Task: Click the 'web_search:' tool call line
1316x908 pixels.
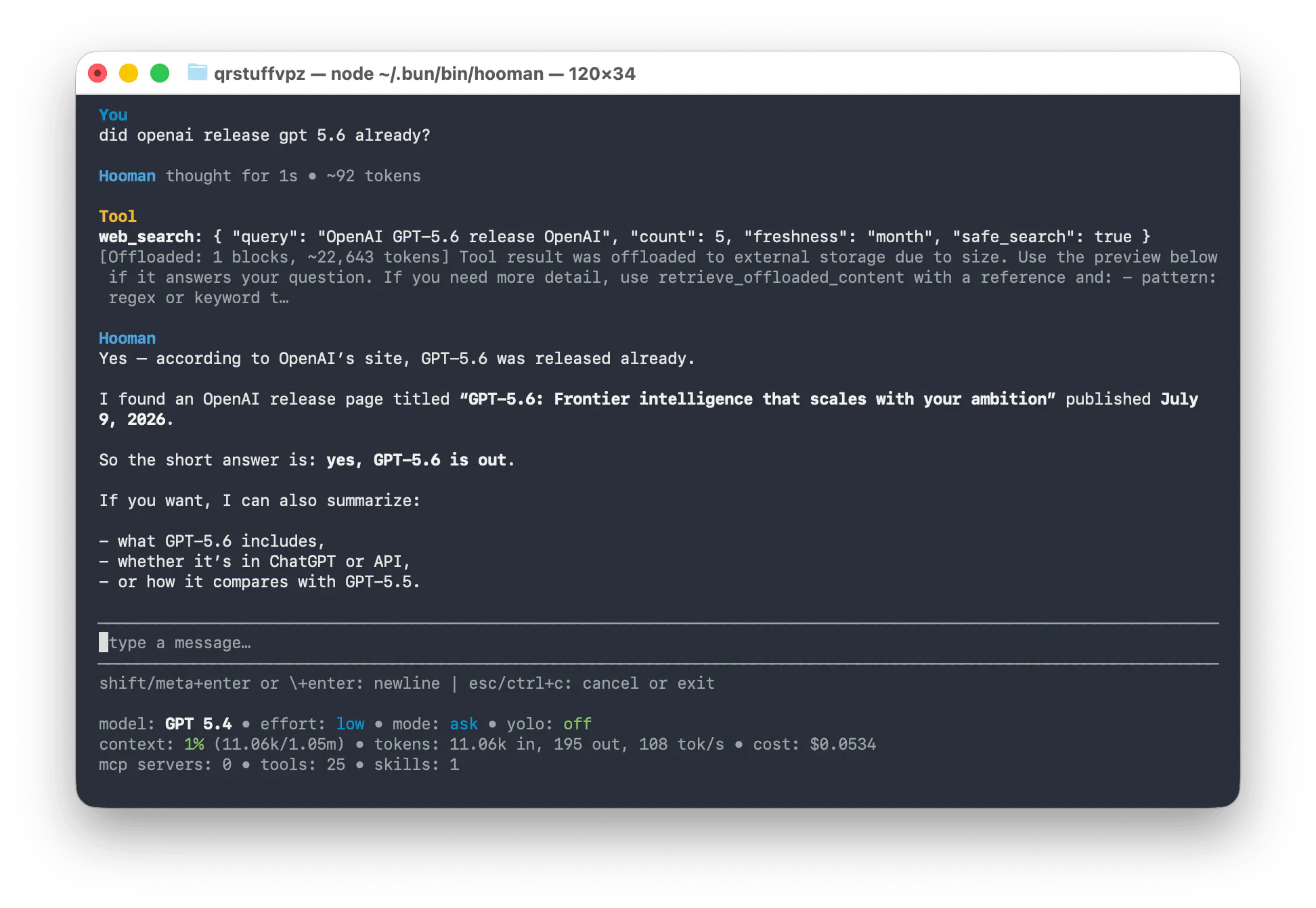Action: click(x=624, y=237)
